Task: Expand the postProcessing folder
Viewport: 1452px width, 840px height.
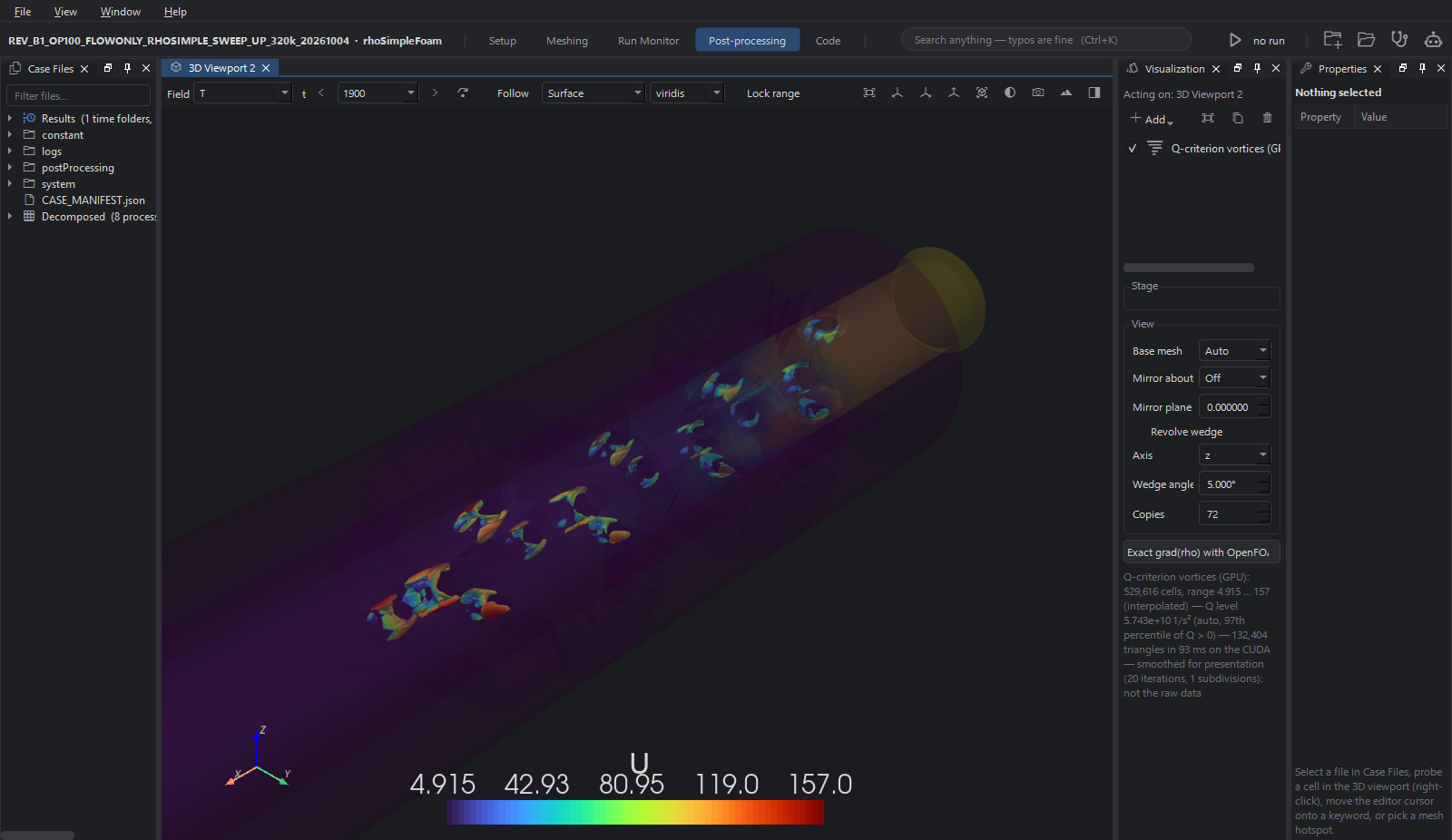Action: 10,168
